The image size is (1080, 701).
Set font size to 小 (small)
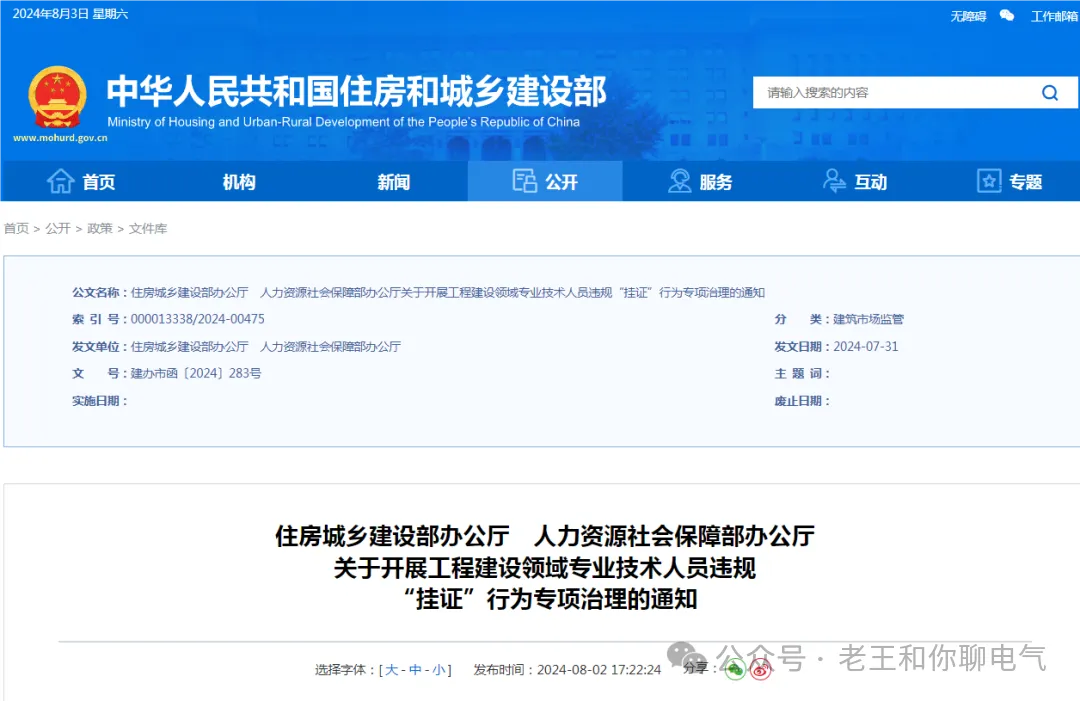pyautogui.click(x=439, y=670)
